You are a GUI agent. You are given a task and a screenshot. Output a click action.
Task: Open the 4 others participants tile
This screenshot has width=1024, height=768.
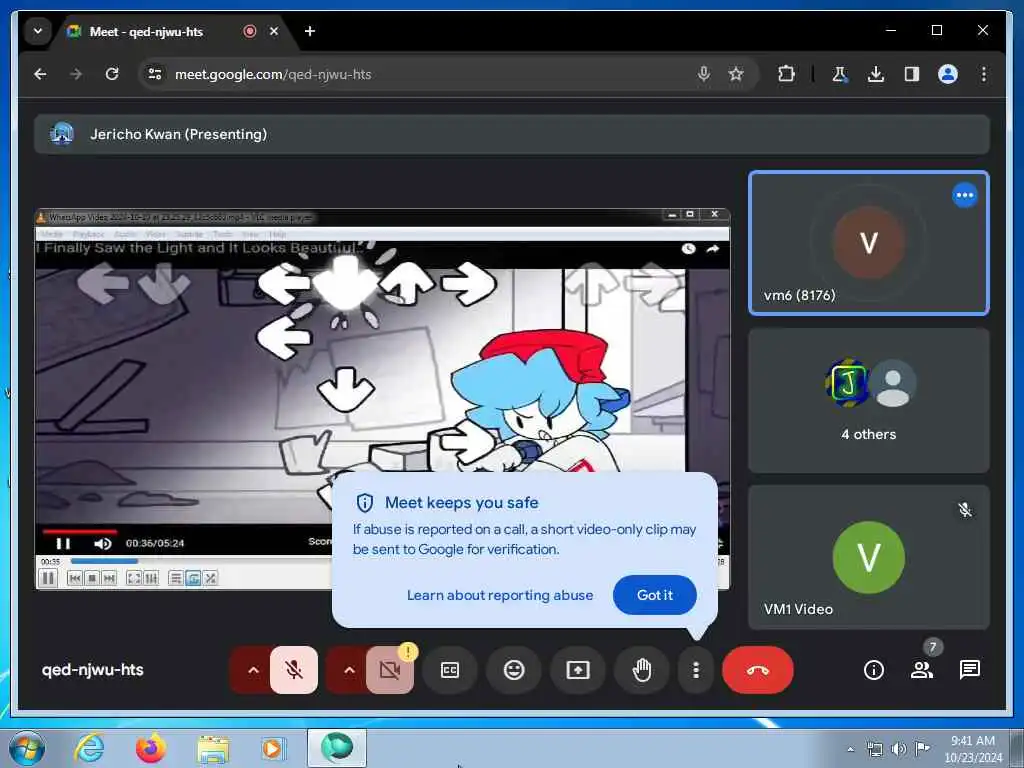point(869,400)
